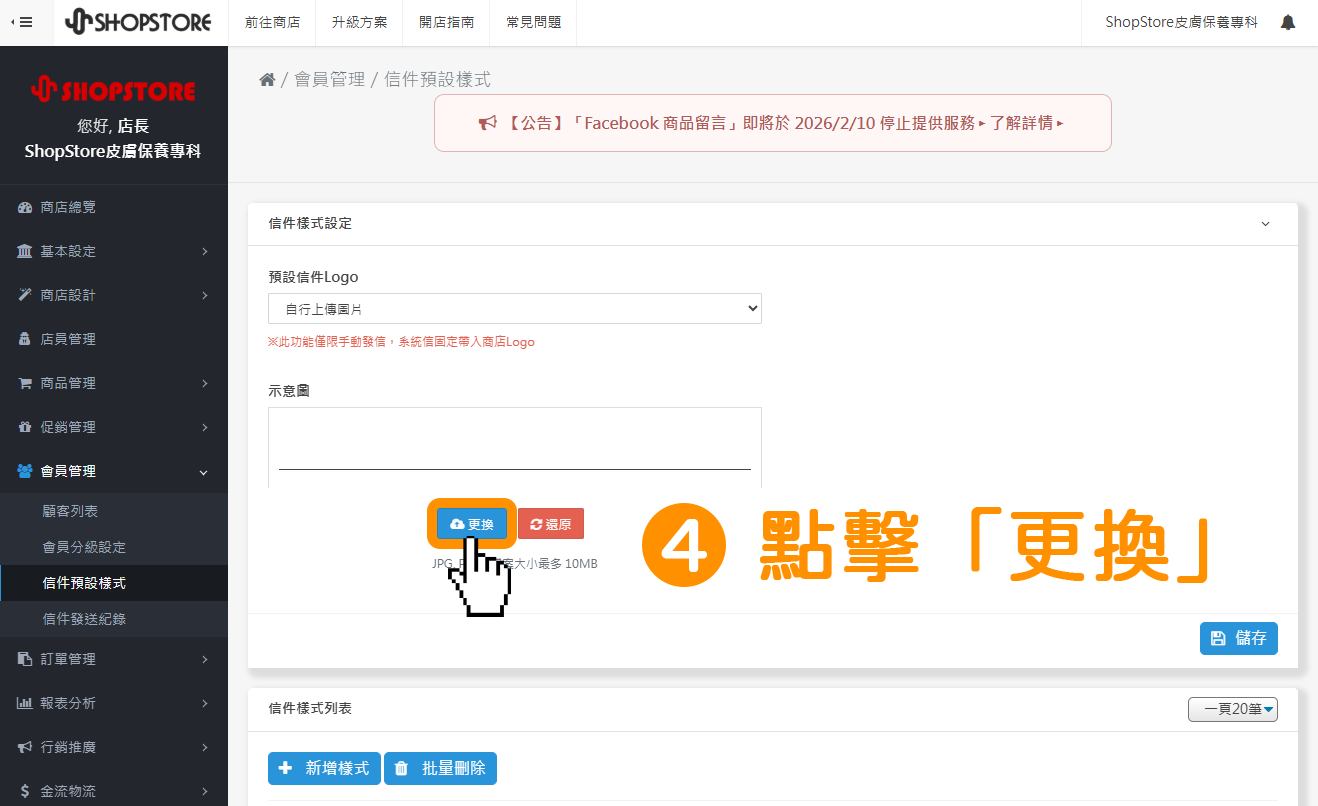Click the 行銷推廣 megaphone icon
The image size is (1318, 806).
(25, 747)
